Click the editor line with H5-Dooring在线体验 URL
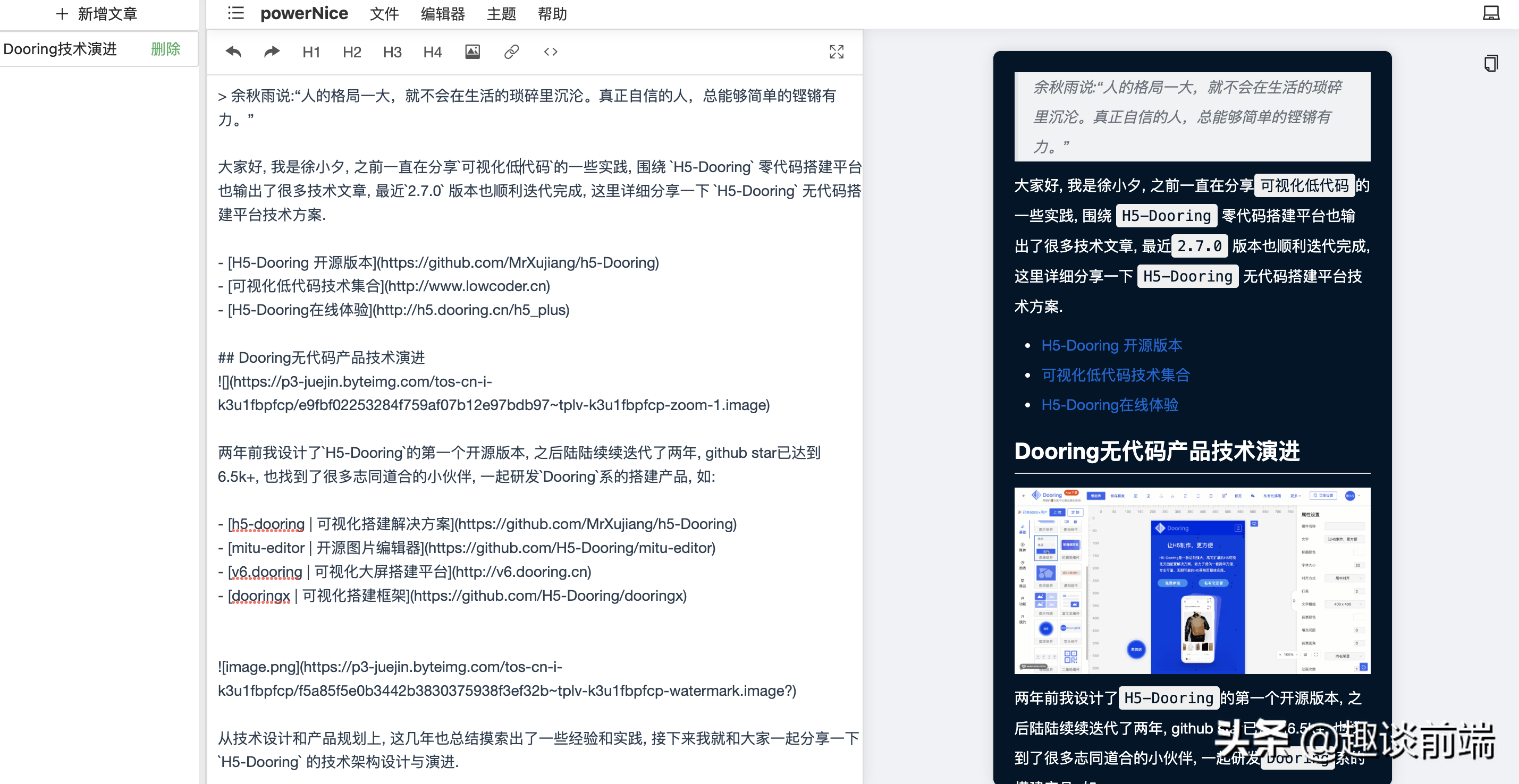 click(x=394, y=310)
